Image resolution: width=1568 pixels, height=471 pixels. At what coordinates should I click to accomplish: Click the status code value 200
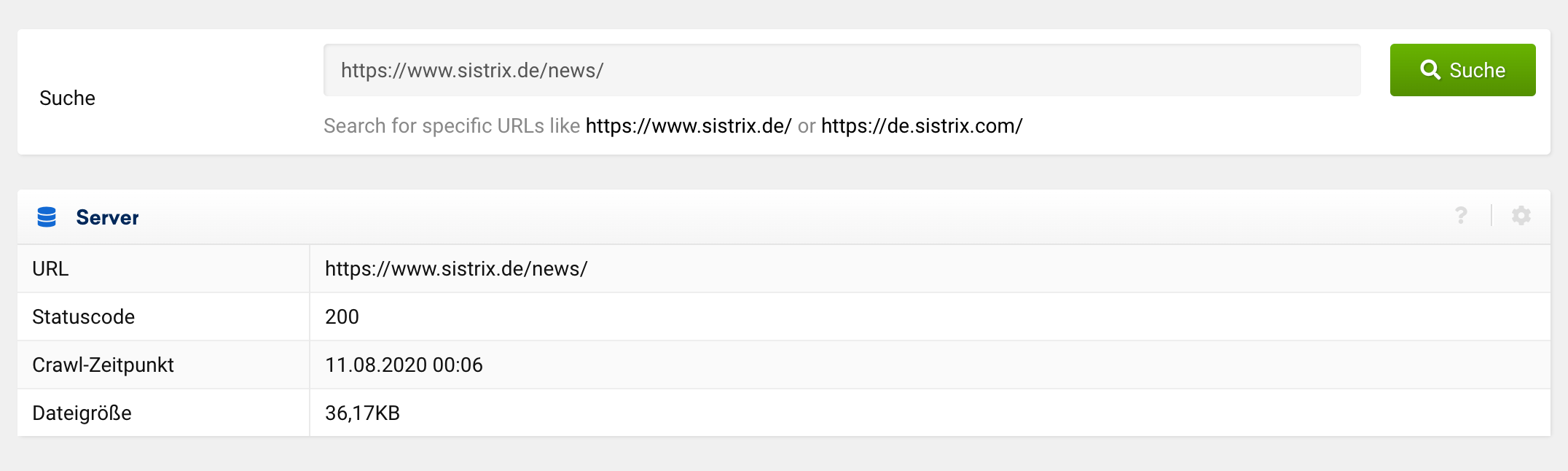click(342, 317)
